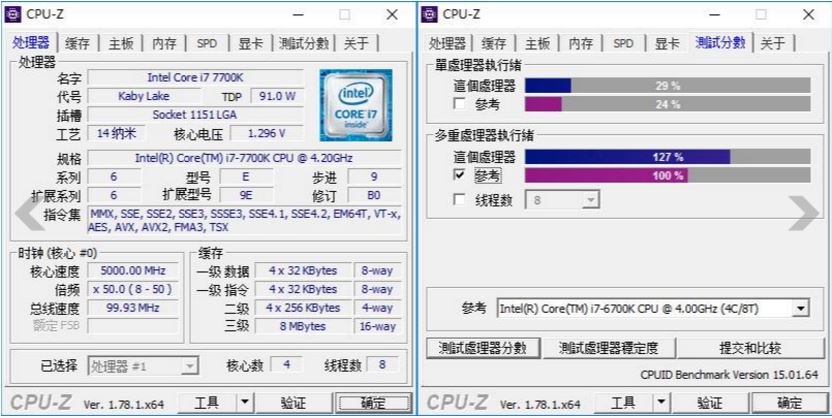
Task: Go to next image with right gray arrow
Action: [x=804, y=213]
